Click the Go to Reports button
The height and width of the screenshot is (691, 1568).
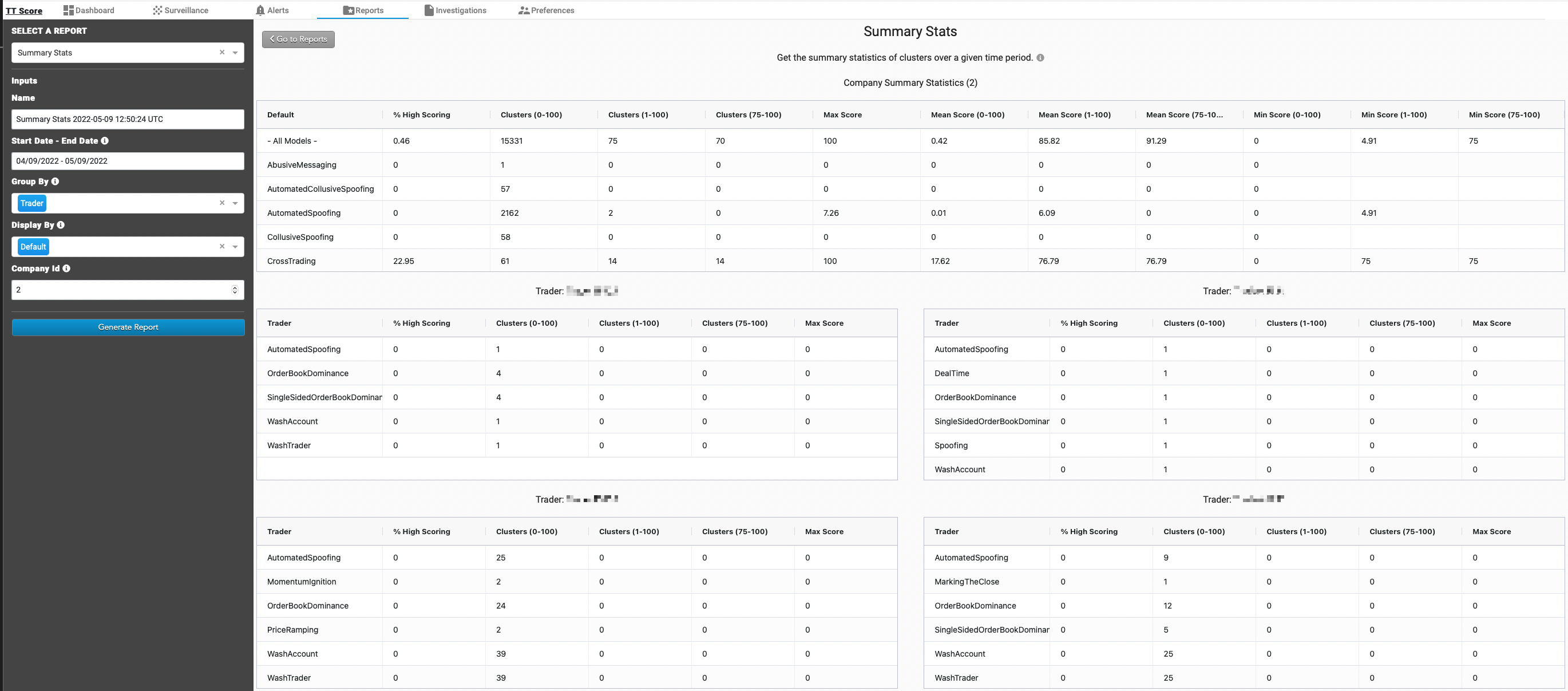[x=298, y=39]
